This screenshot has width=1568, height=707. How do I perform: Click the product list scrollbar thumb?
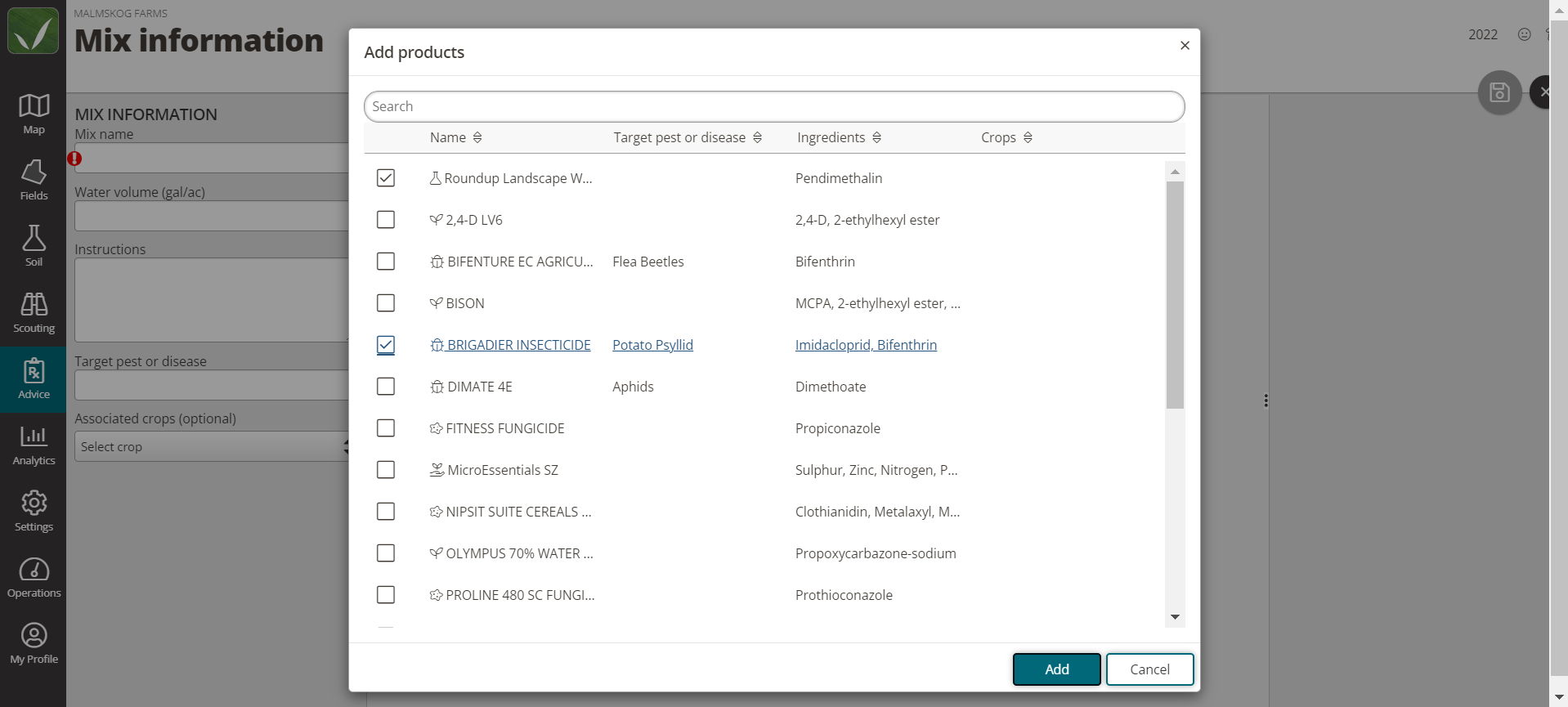pos(1175,295)
